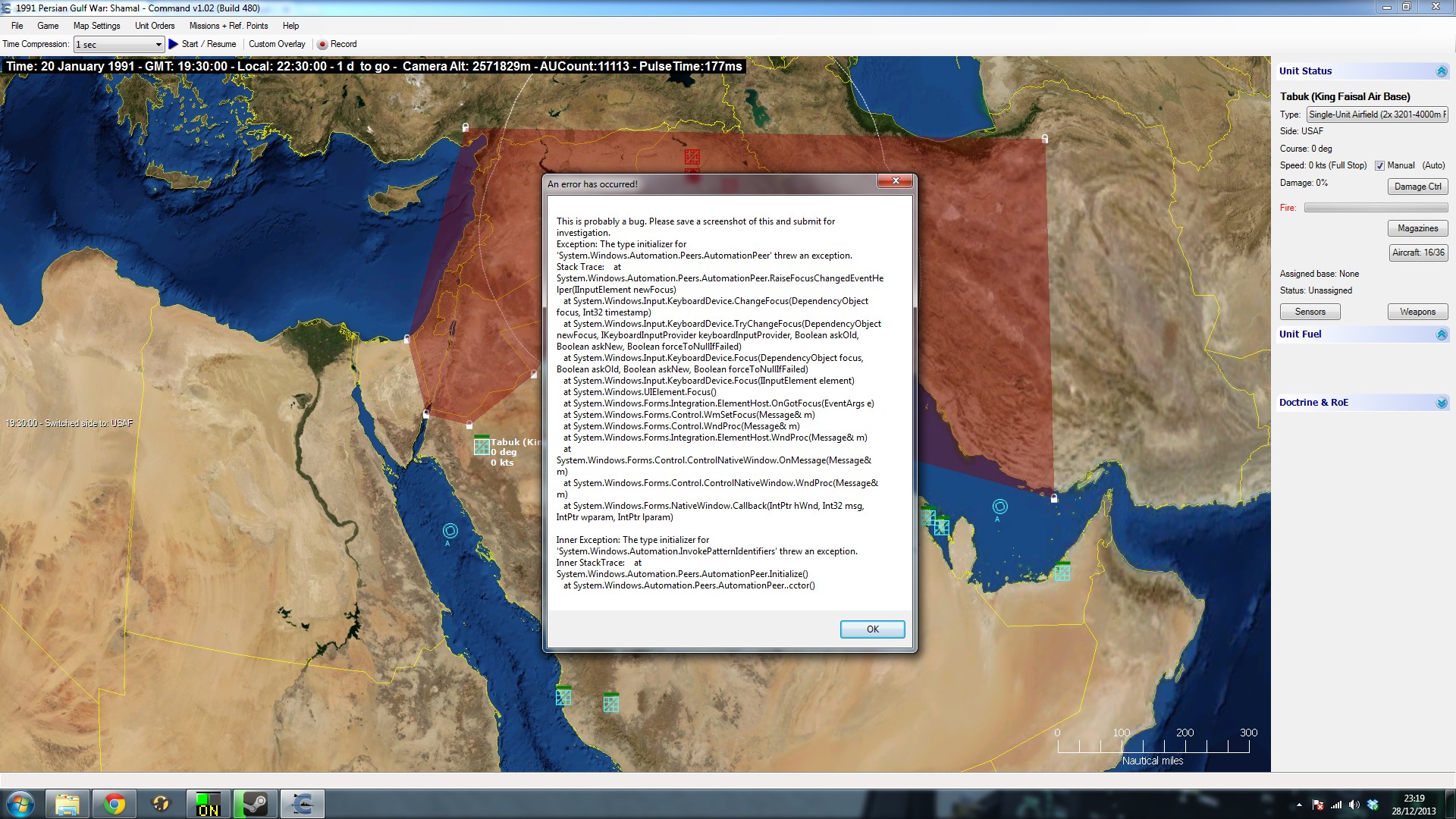1456x819 pixels.
Task: Collapse the Unit Status panel
Action: coord(1442,71)
